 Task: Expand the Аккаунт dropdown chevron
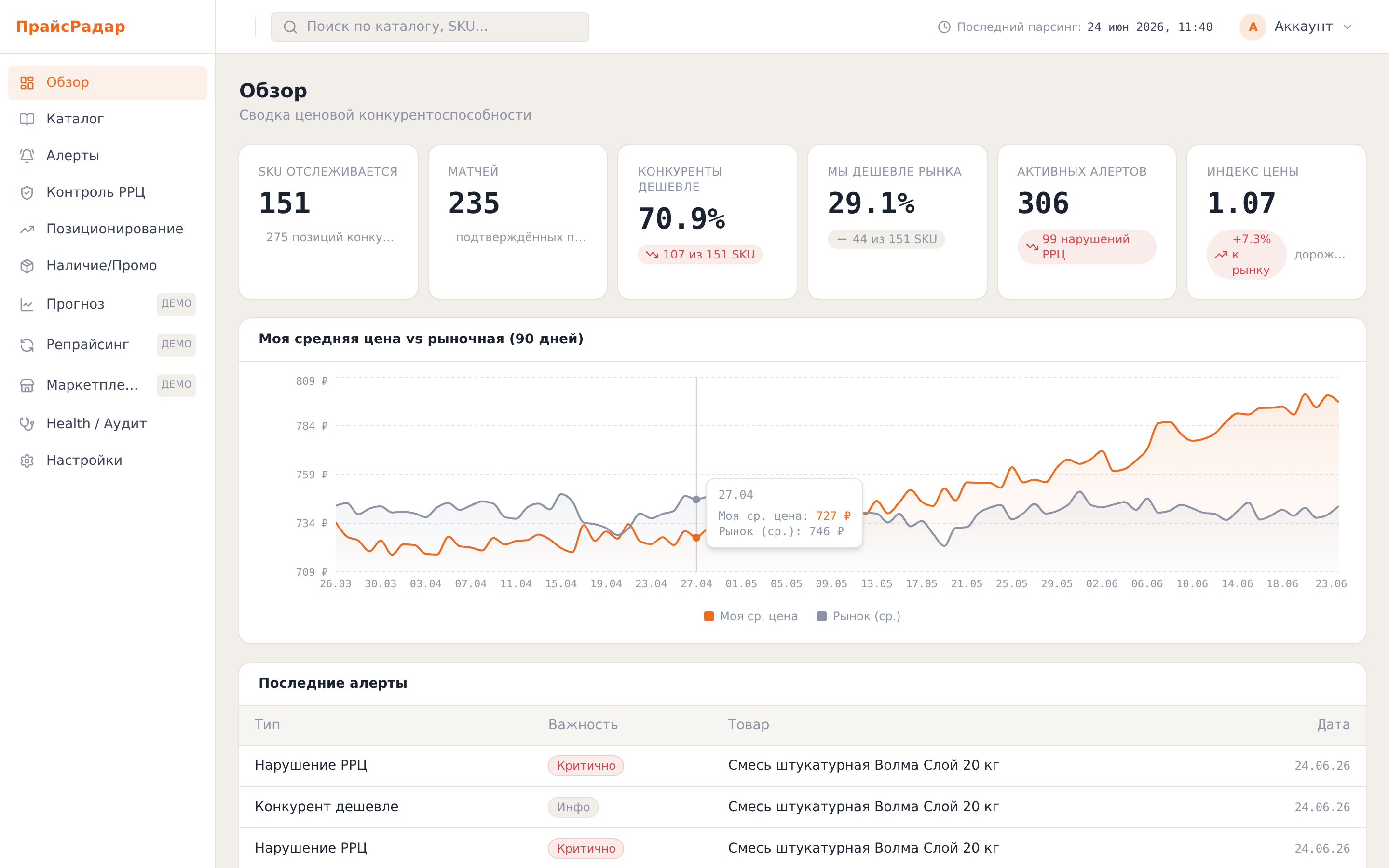pos(1348,27)
